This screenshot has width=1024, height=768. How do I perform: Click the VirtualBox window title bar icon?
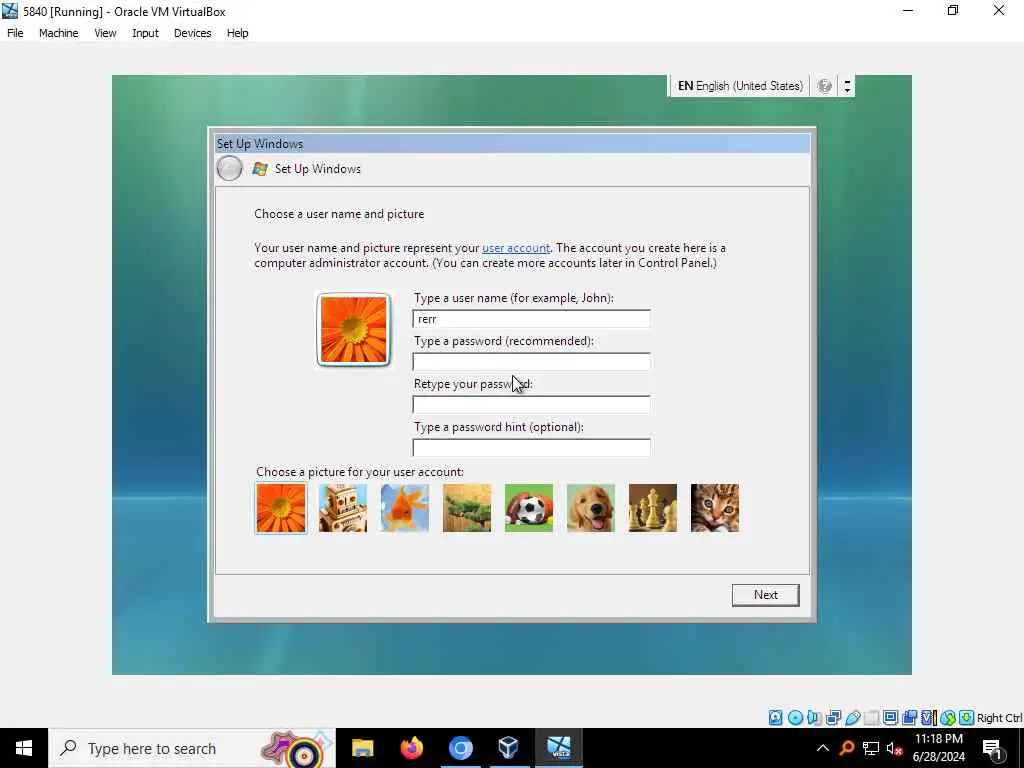pos(10,11)
